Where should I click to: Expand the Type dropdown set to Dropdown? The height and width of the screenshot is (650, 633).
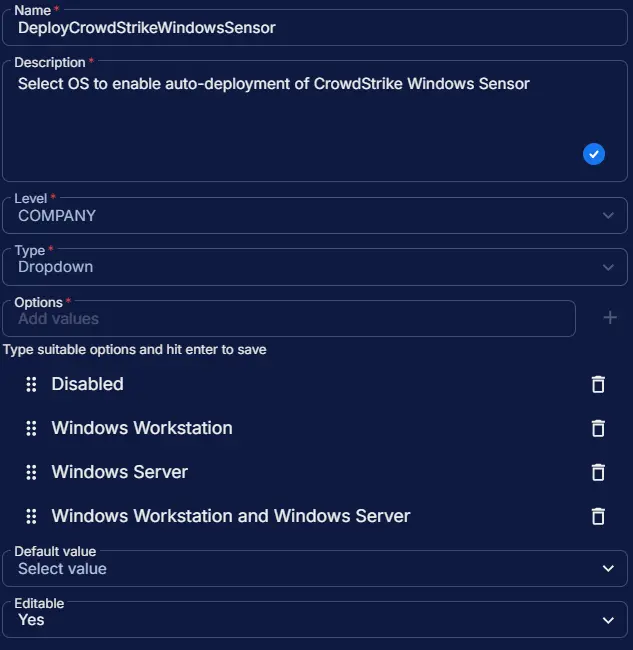(314, 267)
